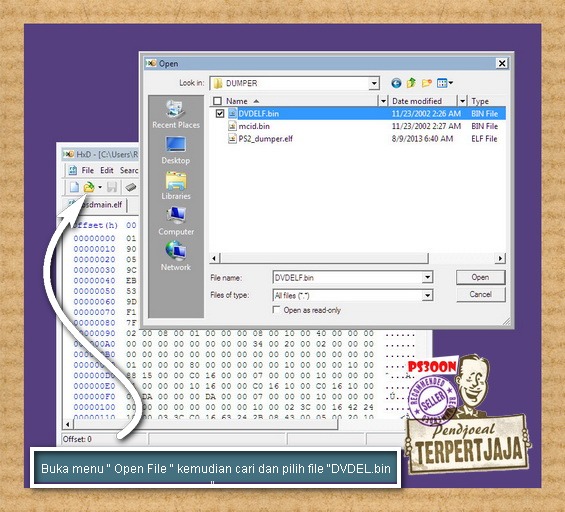Viewport: 565px width, 512px height.
Task: Open dropdown arrow beside HxD open icon
Action: click(100, 187)
